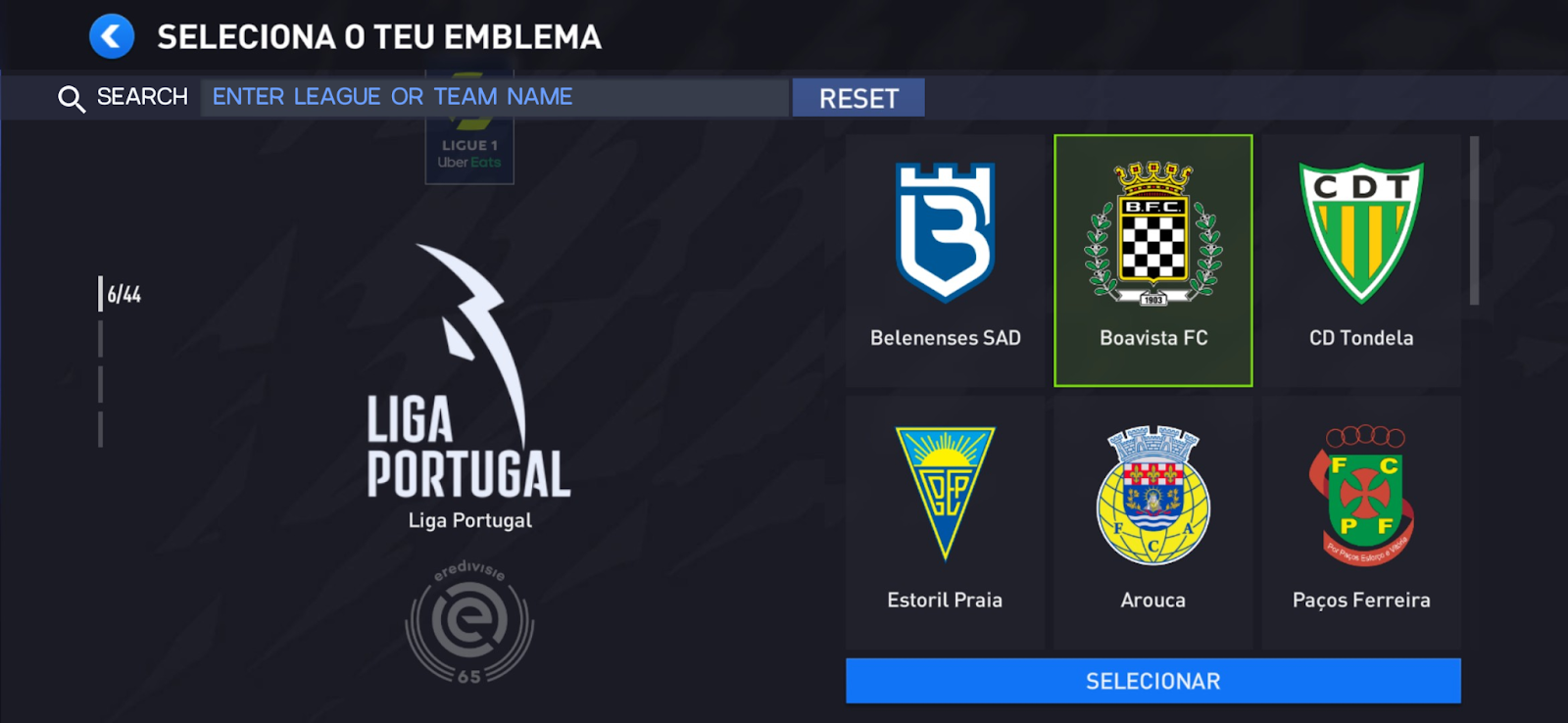This screenshot has height=723, width=1568.
Task: Go back with the blue arrow icon
Action: pos(112,37)
